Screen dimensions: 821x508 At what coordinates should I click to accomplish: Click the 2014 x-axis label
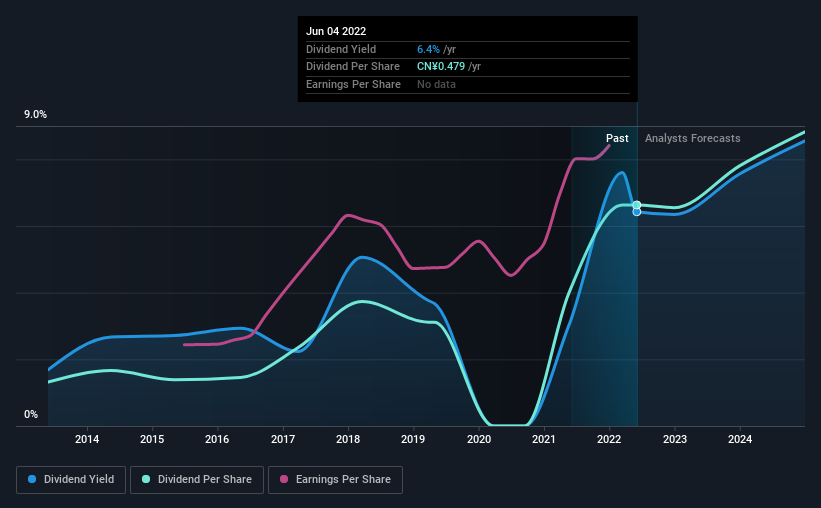point(87,439)
